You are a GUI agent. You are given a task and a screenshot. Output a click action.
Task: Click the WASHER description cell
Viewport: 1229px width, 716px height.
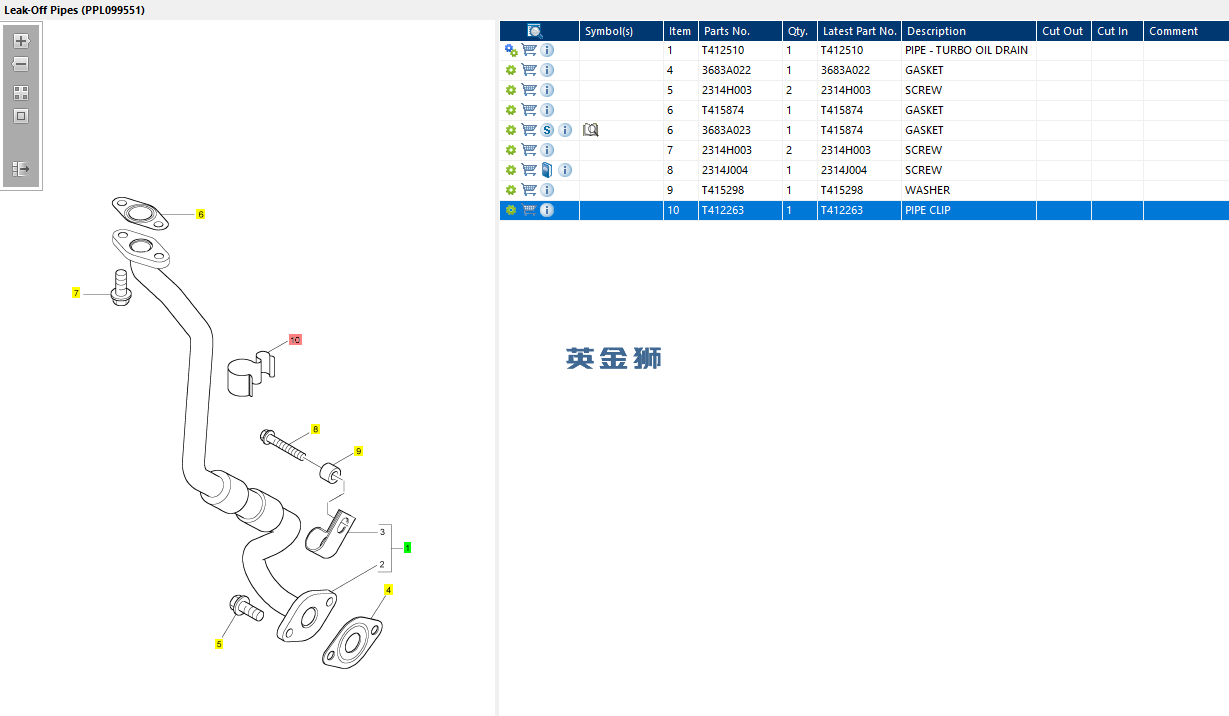pos(969,190)
